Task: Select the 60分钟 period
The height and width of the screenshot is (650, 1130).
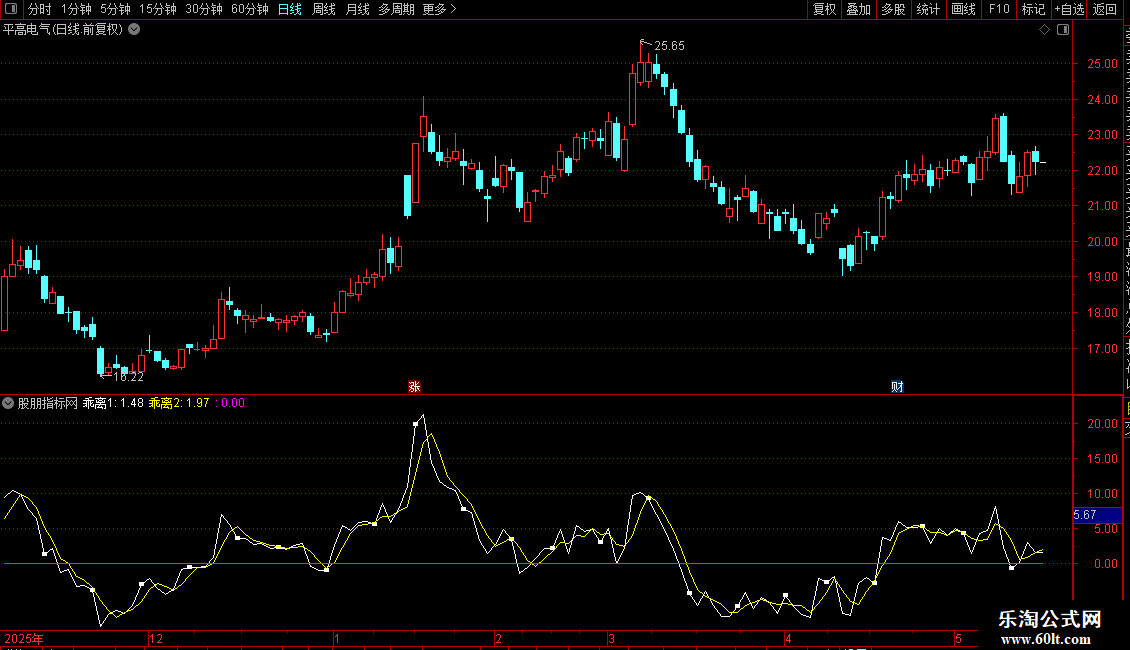Action: pyautogui.click(x=250, y=9)
